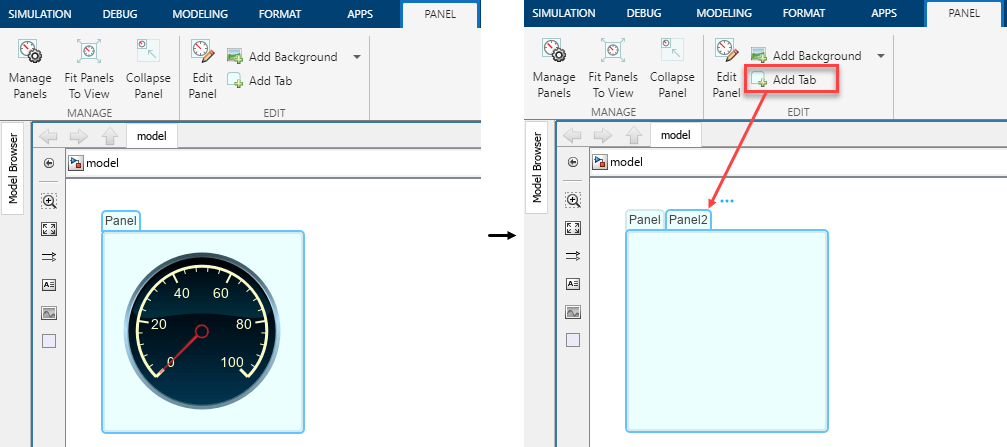This screenshot has height=447, width=1007.
Task: Click the Forward arrow in left window
Action: pos(79,136)
